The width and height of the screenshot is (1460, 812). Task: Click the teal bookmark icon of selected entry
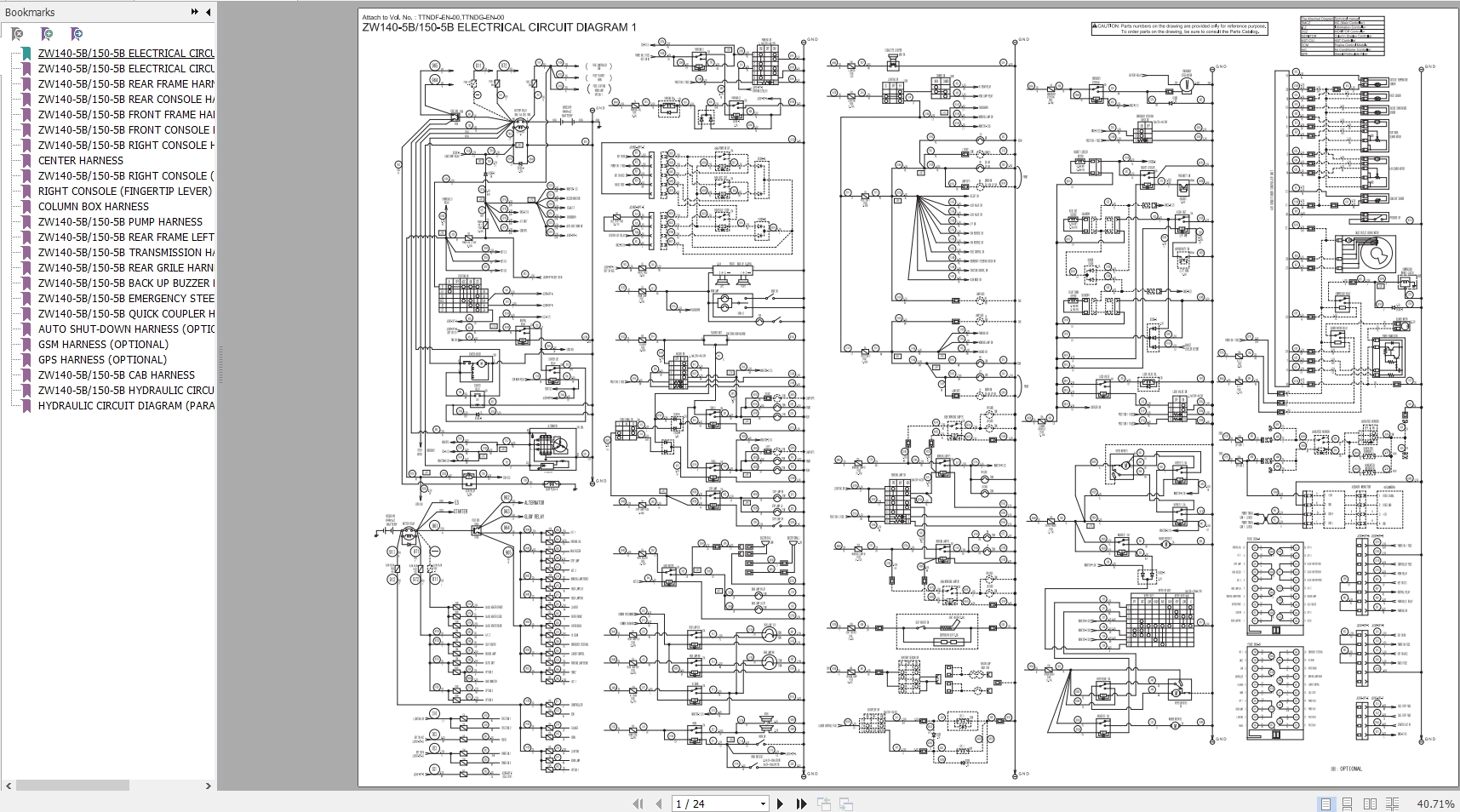pos(26,54)
